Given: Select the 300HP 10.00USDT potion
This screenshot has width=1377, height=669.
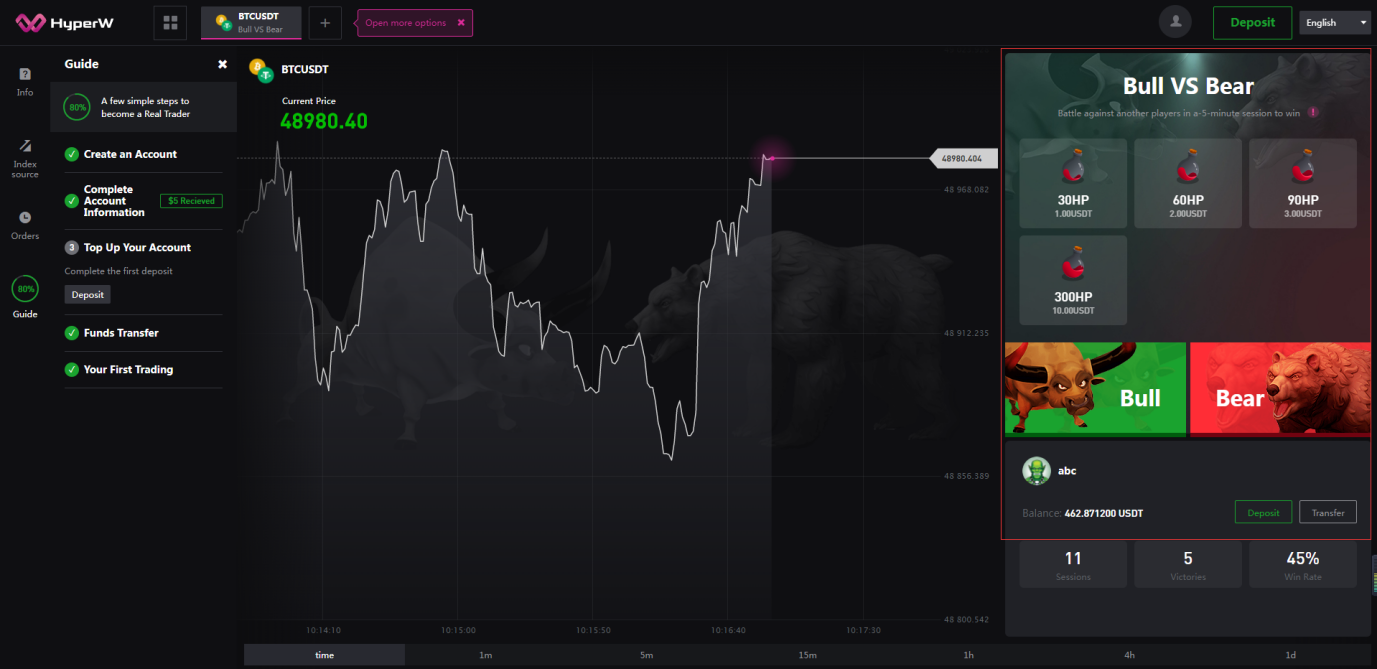Looking at the screenshot, I should pyautogui.click(x=1073, y=280).
